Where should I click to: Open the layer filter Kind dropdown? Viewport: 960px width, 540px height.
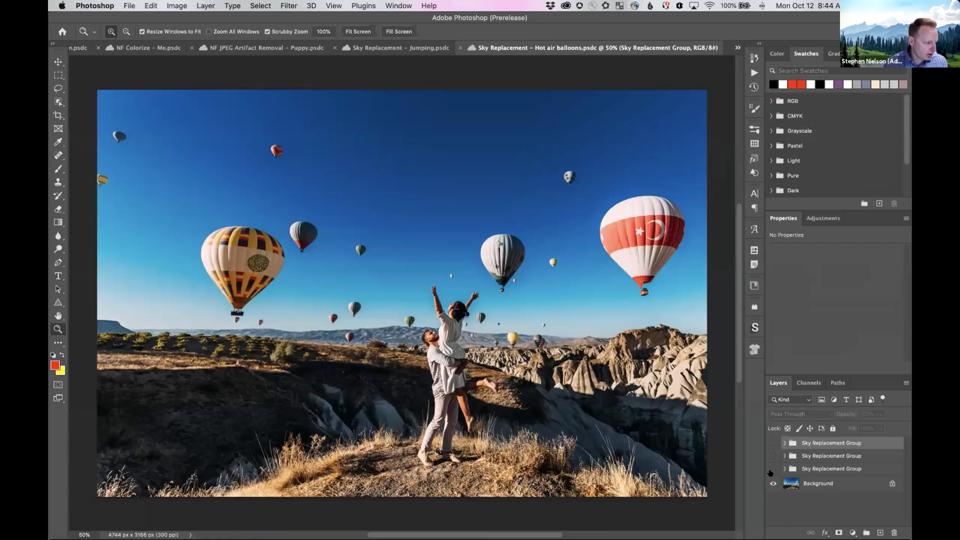(790, 399)
